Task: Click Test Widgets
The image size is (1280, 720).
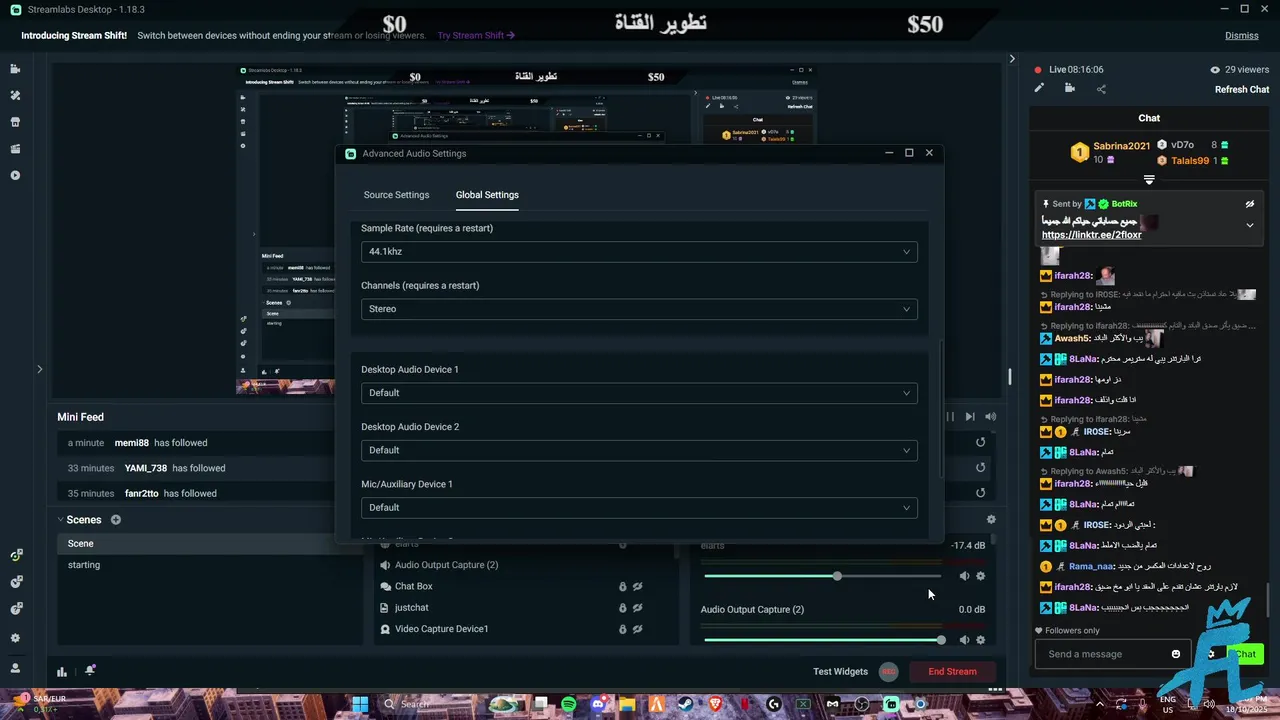Action: point(840,672)
